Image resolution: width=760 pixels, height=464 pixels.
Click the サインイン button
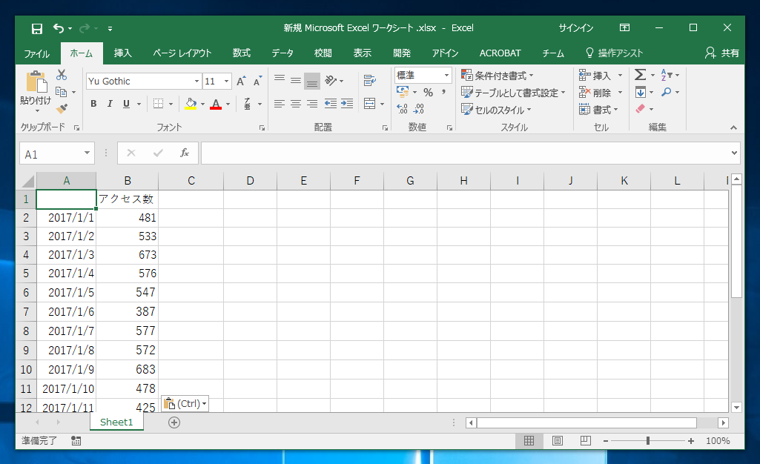pyautogui.click(x=575, y=28)
